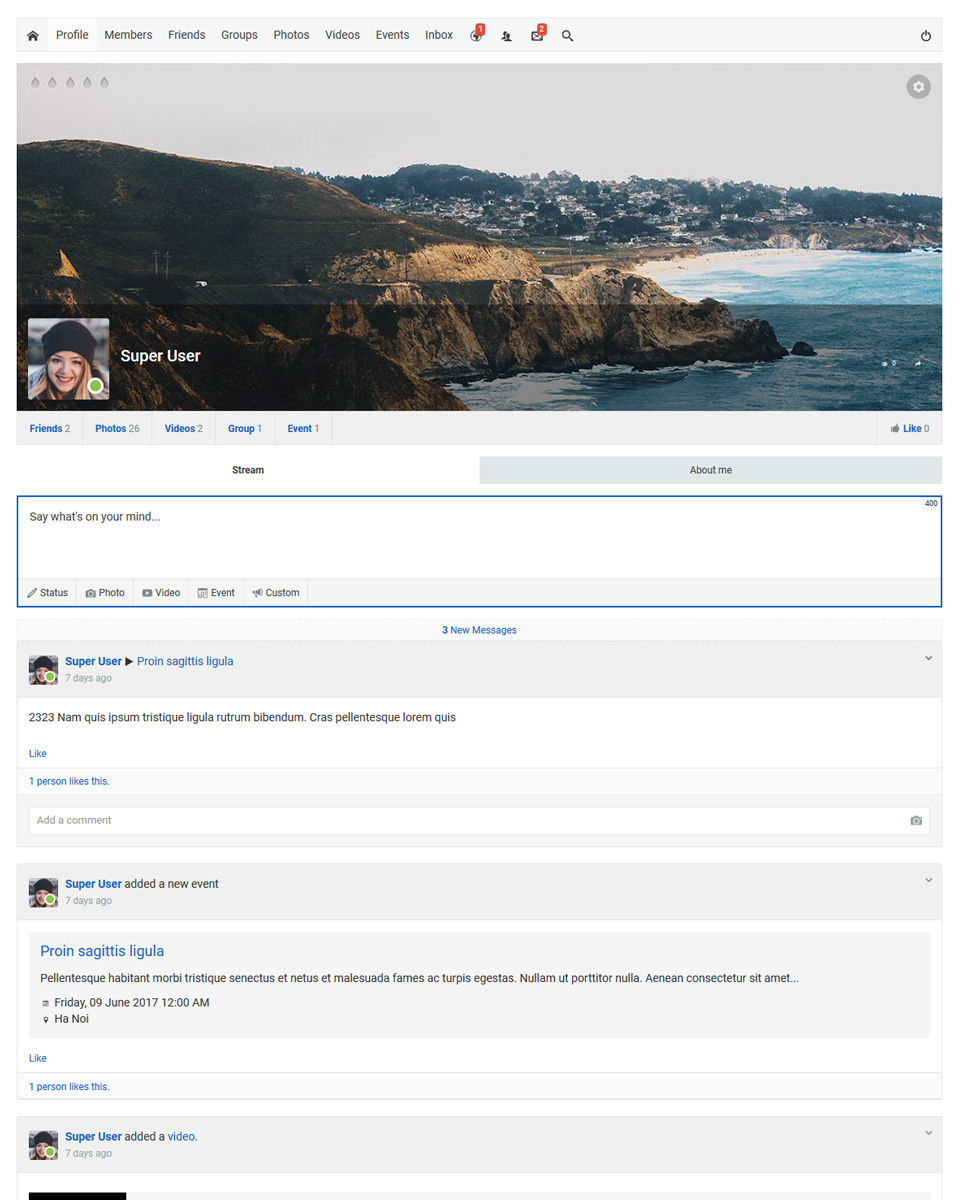
Task: Click the profile views eye icon
Action: coord(885,364)
